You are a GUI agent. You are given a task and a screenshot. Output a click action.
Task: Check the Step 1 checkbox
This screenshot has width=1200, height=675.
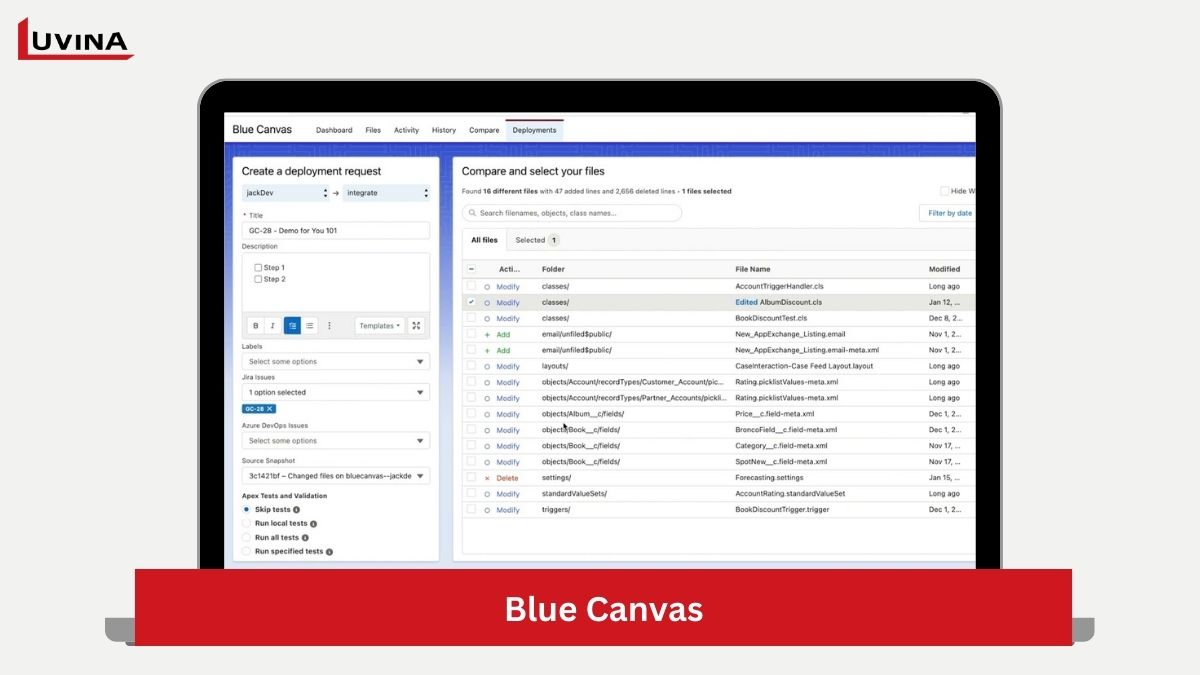pyautogui.click(x=258, y=268)
